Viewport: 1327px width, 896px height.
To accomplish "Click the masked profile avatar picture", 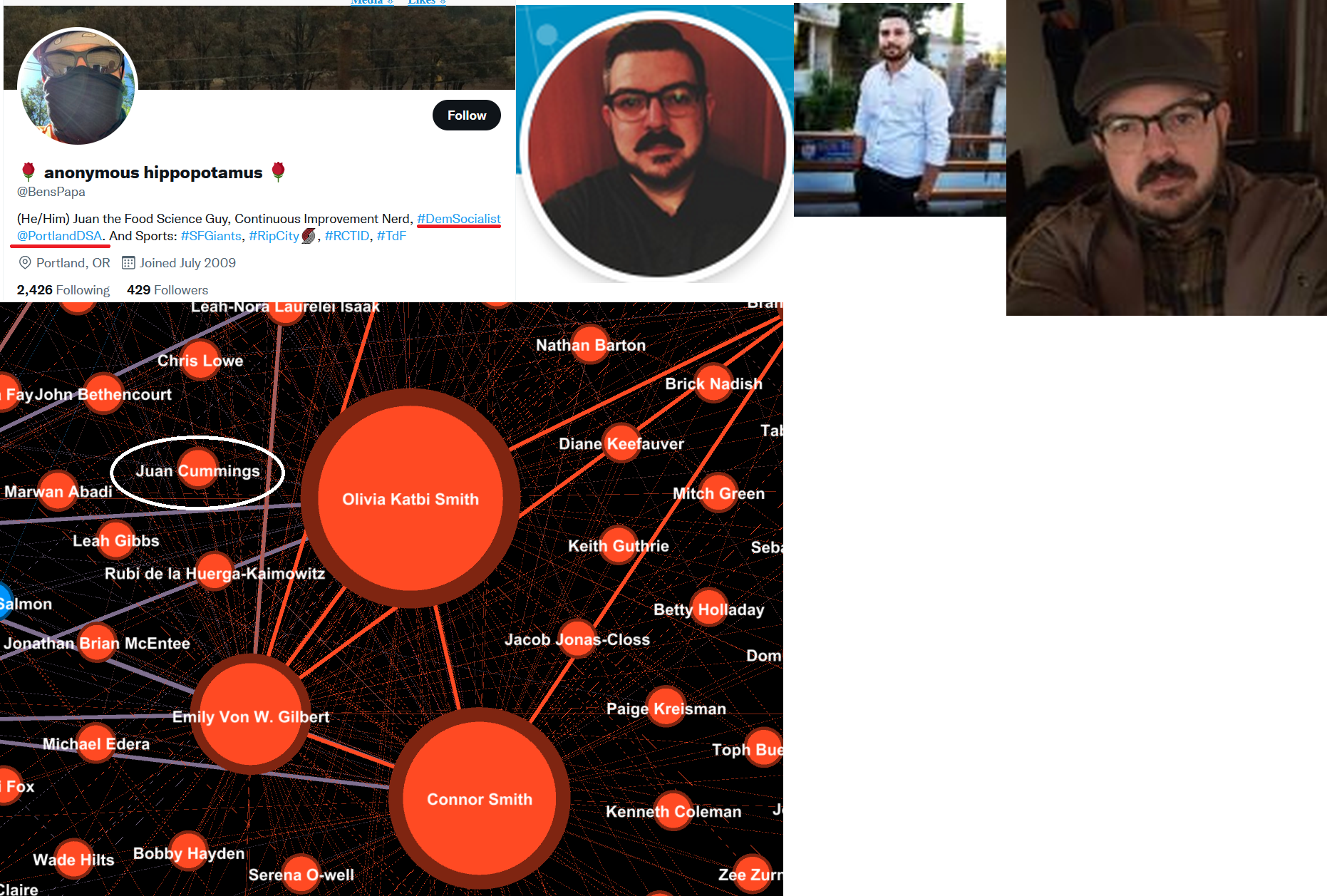I will click(x=77, y=86).
